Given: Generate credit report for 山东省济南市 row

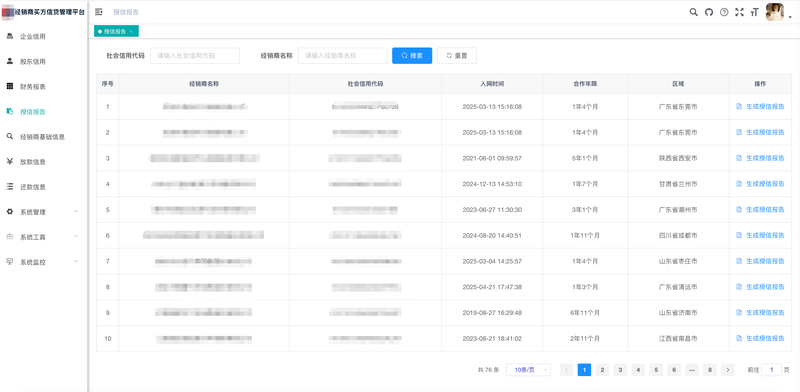Looking at the screenshot, I should click(x=760, y=312).
